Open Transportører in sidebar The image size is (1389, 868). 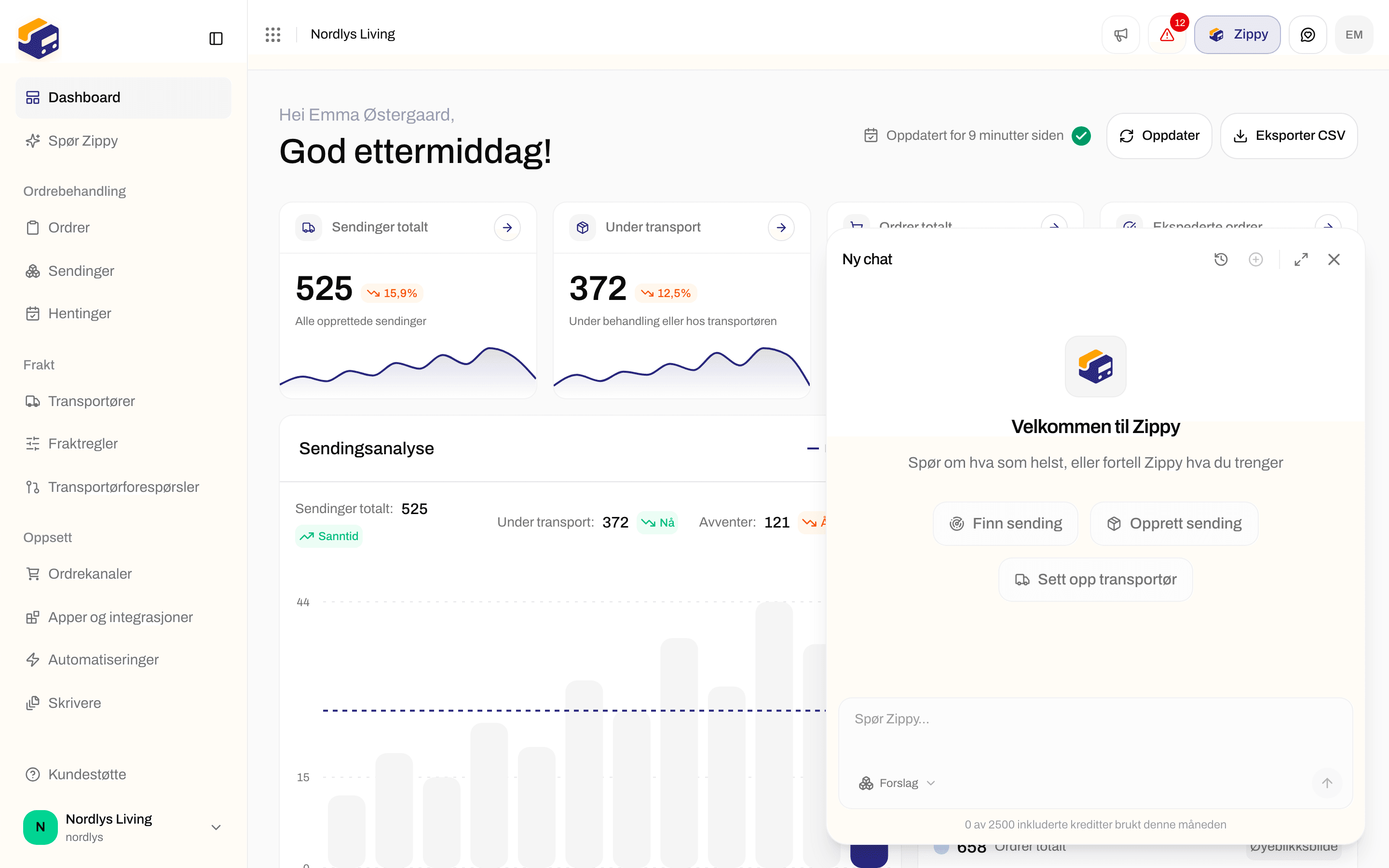(x=123, y=401)
